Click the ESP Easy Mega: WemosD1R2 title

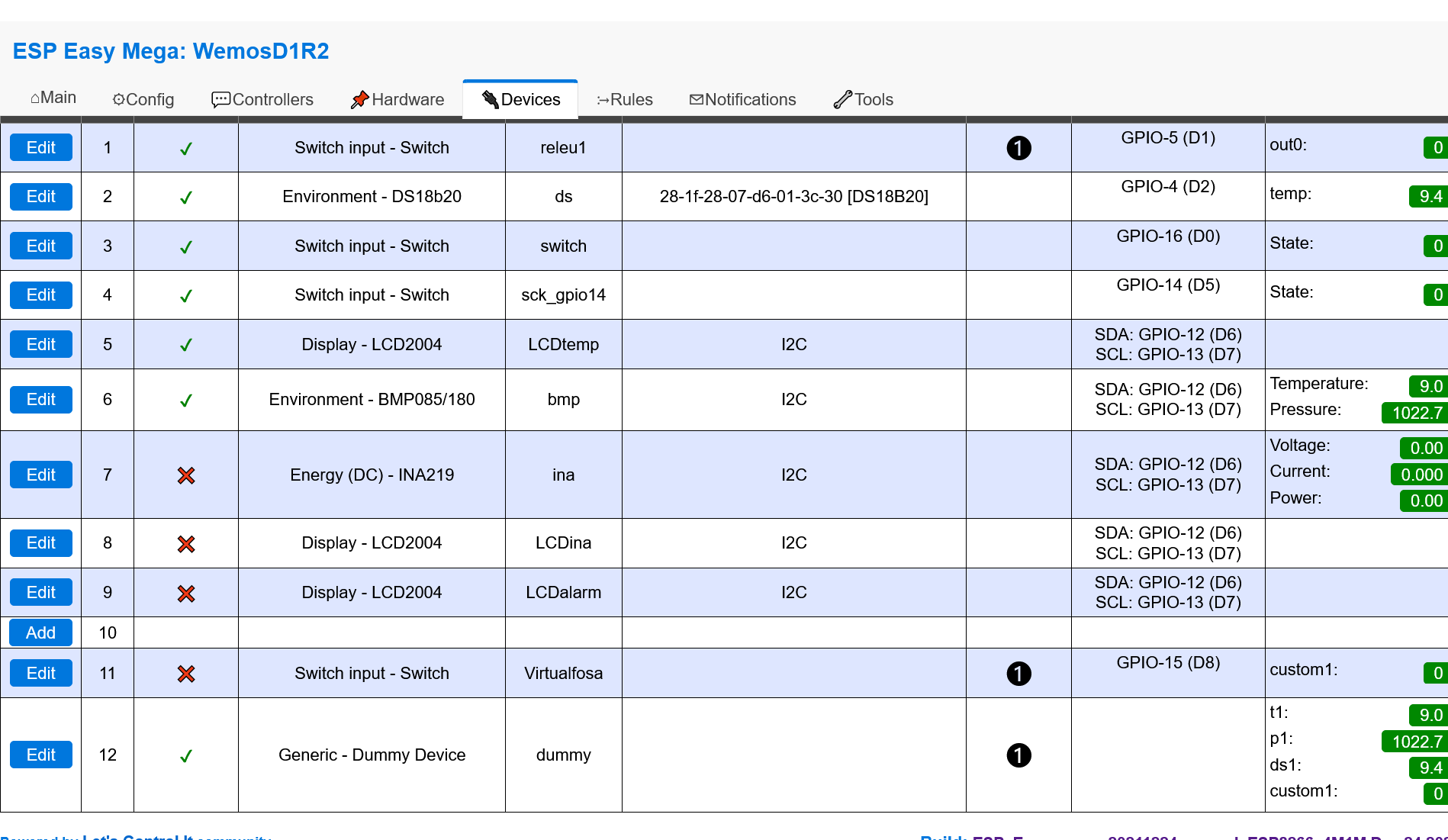pos(171,51)
